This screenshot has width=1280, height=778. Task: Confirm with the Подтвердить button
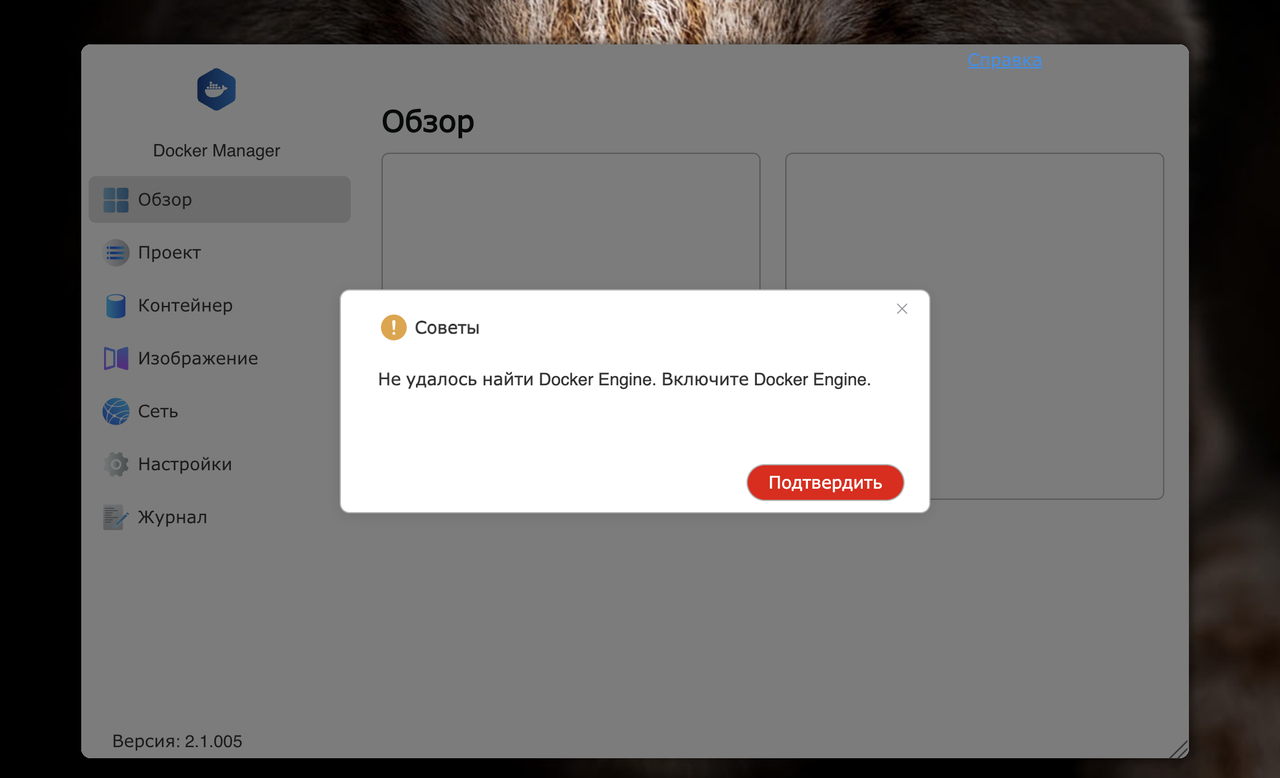[x=825, y=483]
